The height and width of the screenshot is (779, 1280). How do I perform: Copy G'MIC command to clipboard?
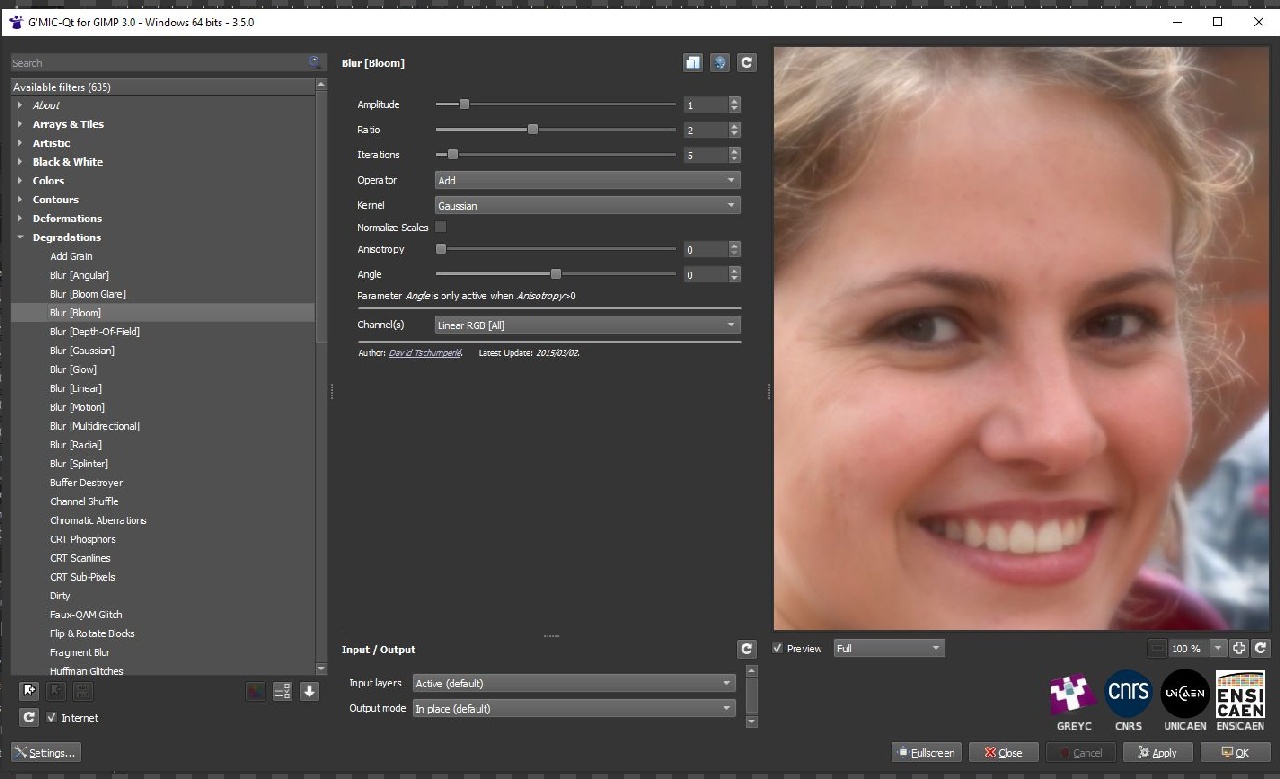tap(693, 62)
